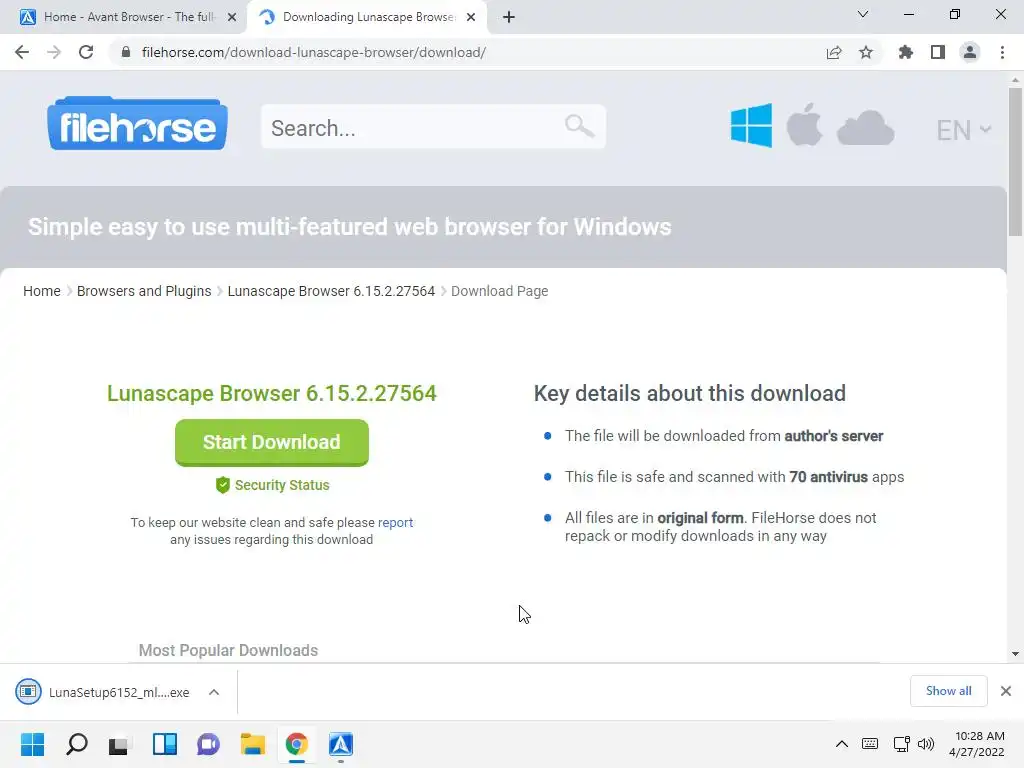Open File Explorer from the taskbar
1024x768 pixels.
pyautogui.click(x=253, y=744)
